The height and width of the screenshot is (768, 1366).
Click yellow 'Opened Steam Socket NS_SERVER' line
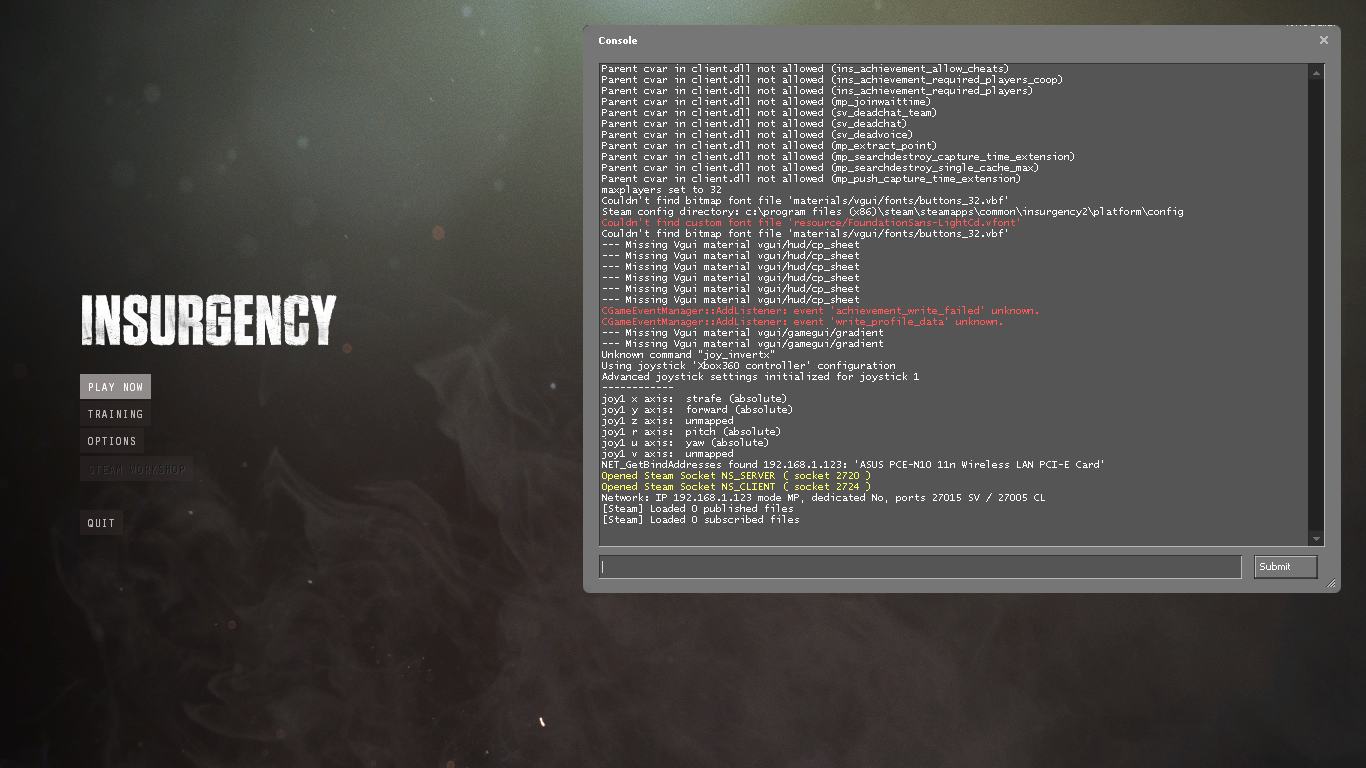pyautogui.click(x=736, y=476)
